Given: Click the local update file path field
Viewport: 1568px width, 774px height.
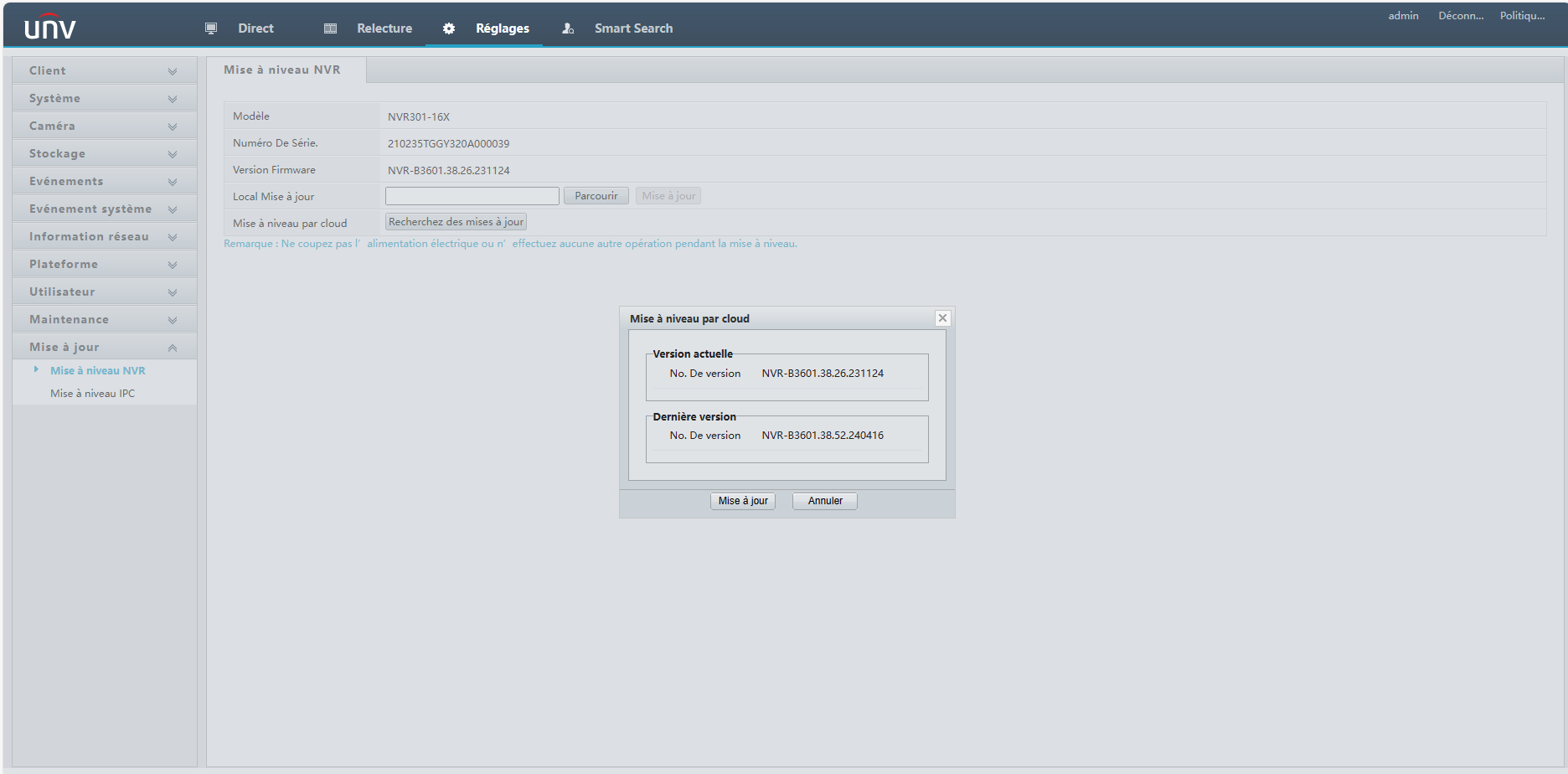Looking at the screenshot, I should pos(472,196).
